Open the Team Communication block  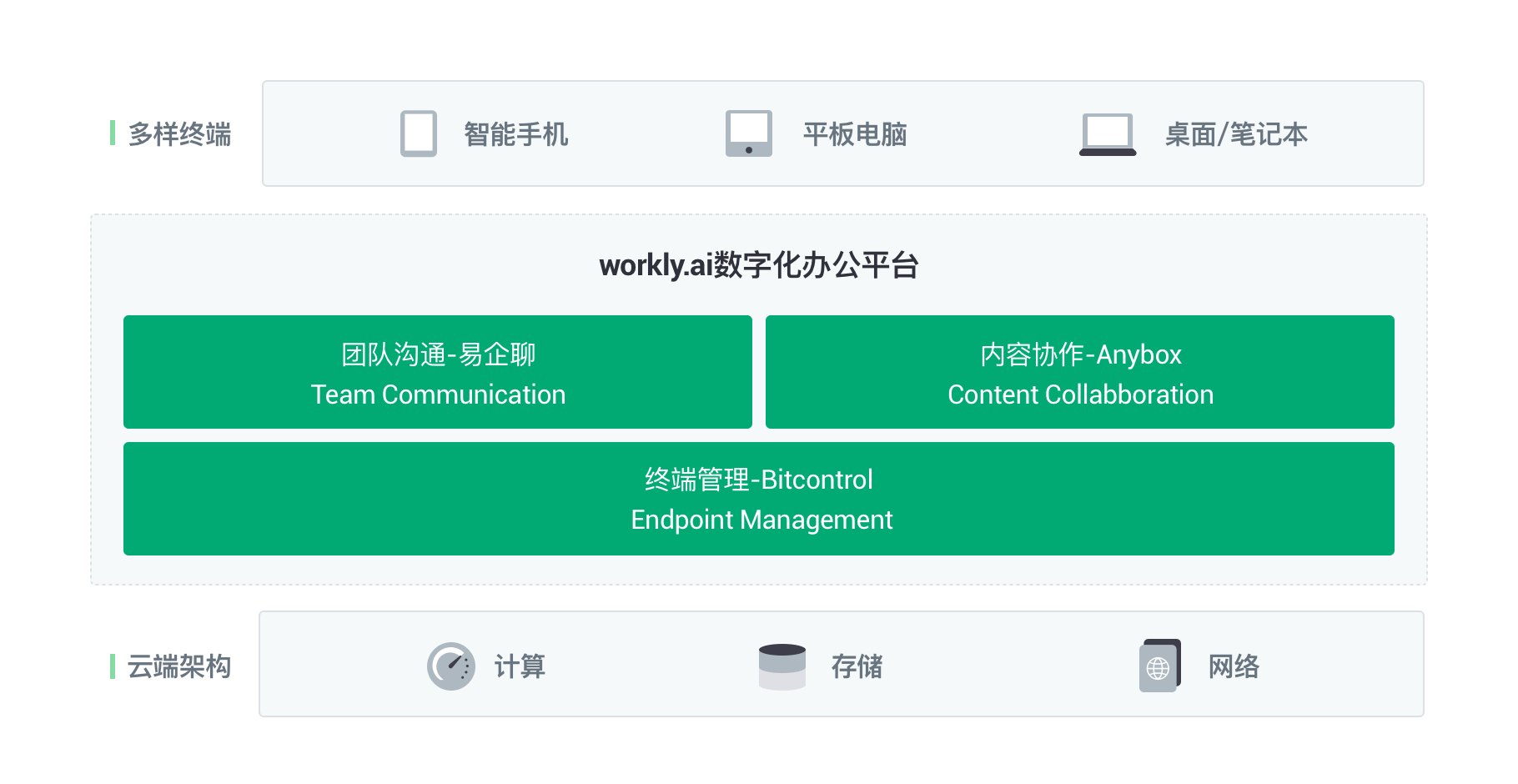pyautogui.click(x=438, y=372)
